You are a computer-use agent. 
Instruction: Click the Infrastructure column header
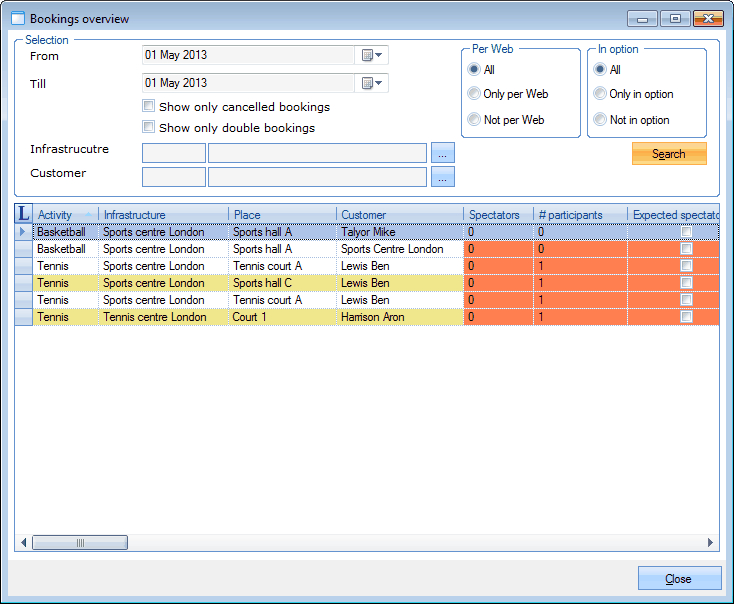tap(163, 215)
